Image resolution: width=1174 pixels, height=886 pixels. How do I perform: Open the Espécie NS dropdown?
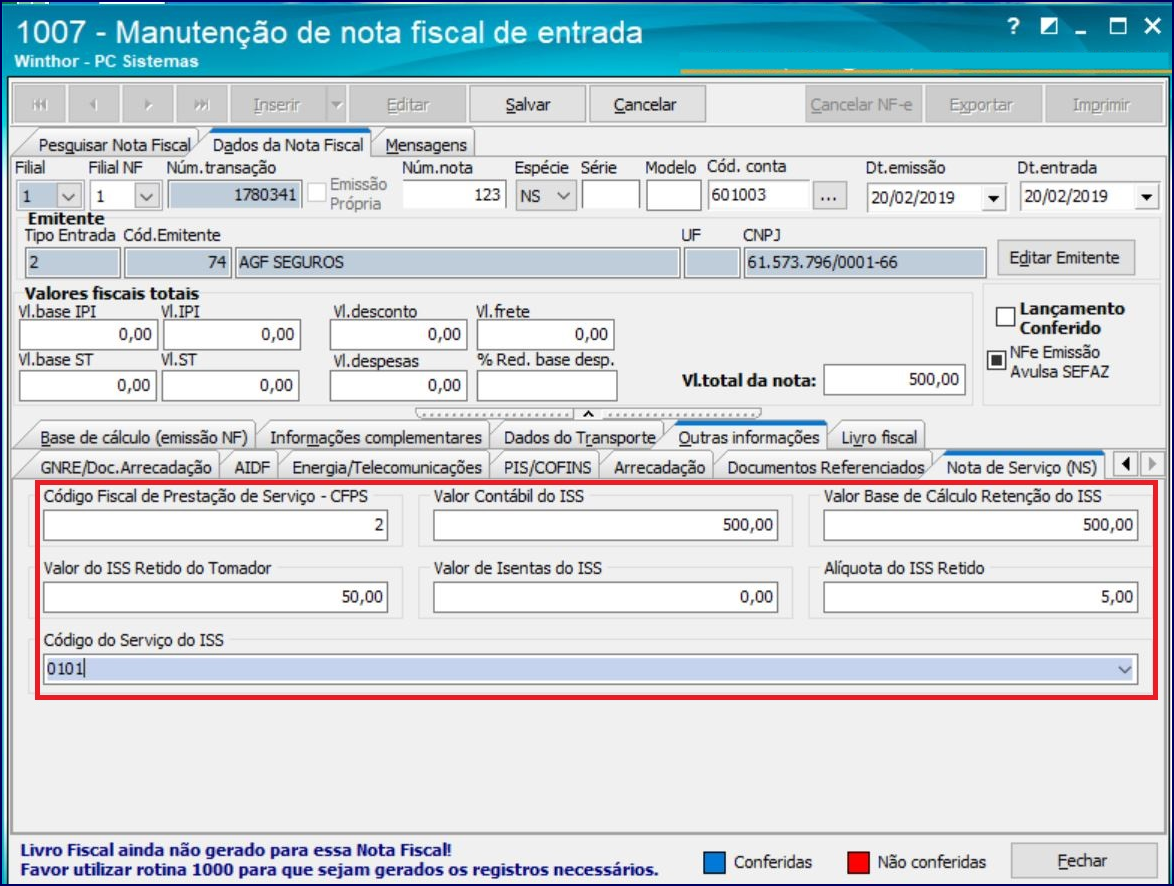click(564, 196)
